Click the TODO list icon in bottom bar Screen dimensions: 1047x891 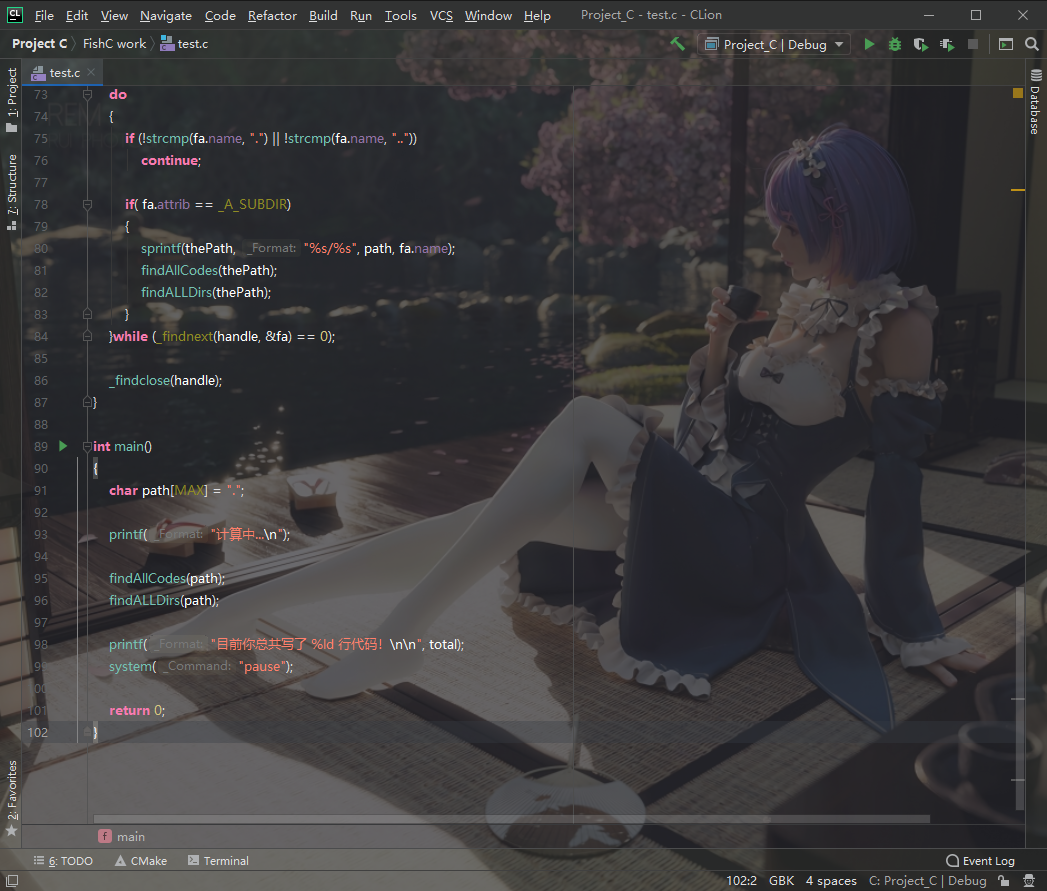(x=39, y=861)
